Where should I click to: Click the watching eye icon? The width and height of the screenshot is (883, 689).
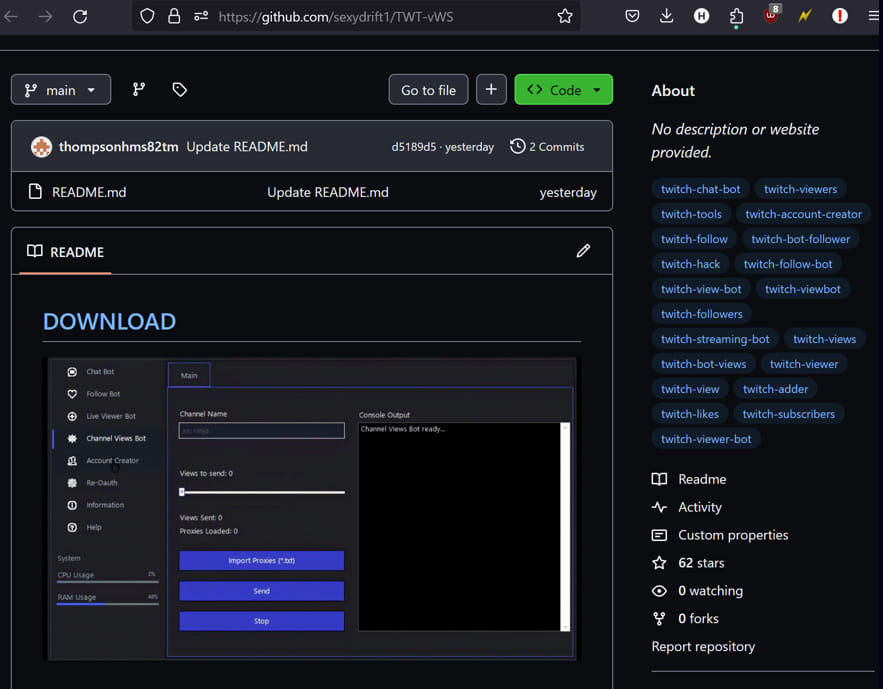[659, 590]
